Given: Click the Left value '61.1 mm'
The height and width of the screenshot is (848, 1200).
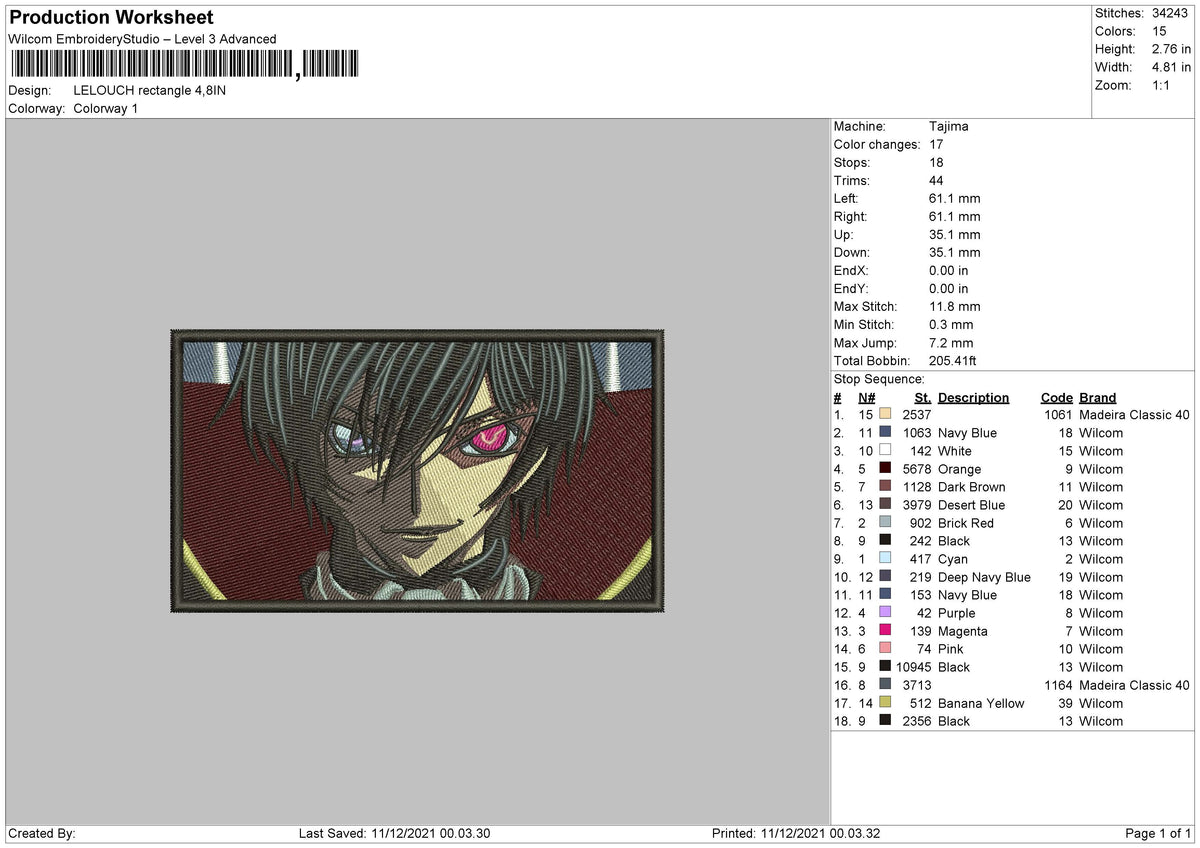Looking at the screenshot, I should [x=954, y=199].
